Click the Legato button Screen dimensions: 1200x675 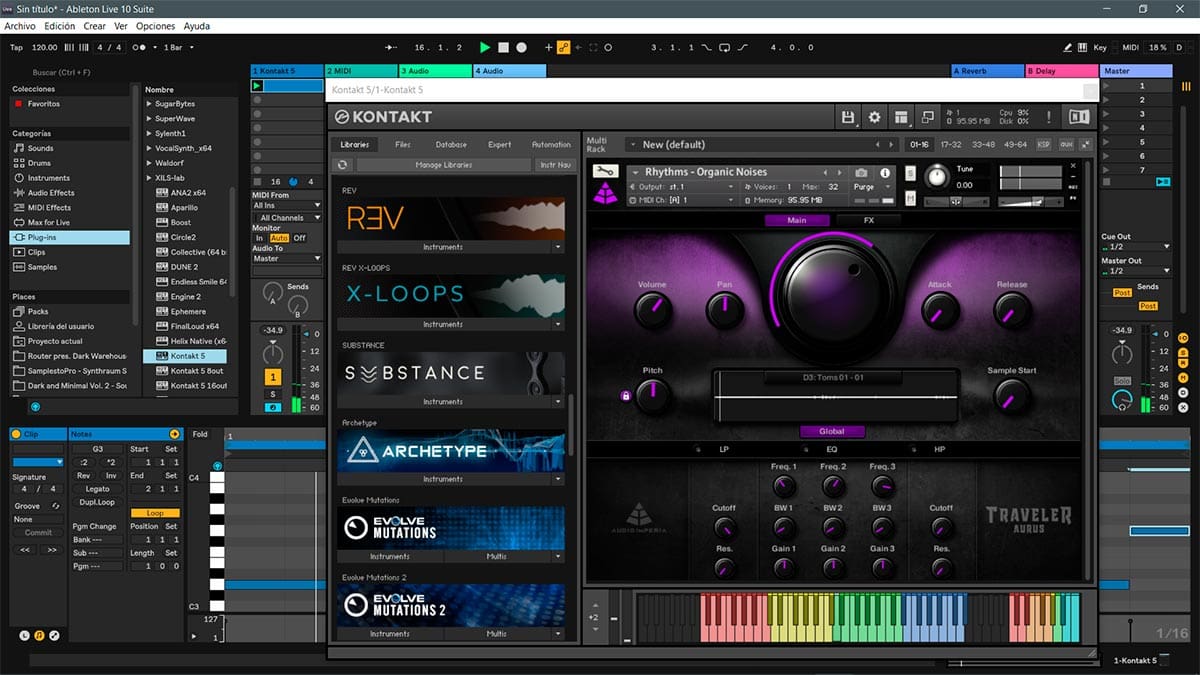coord(99,489)
